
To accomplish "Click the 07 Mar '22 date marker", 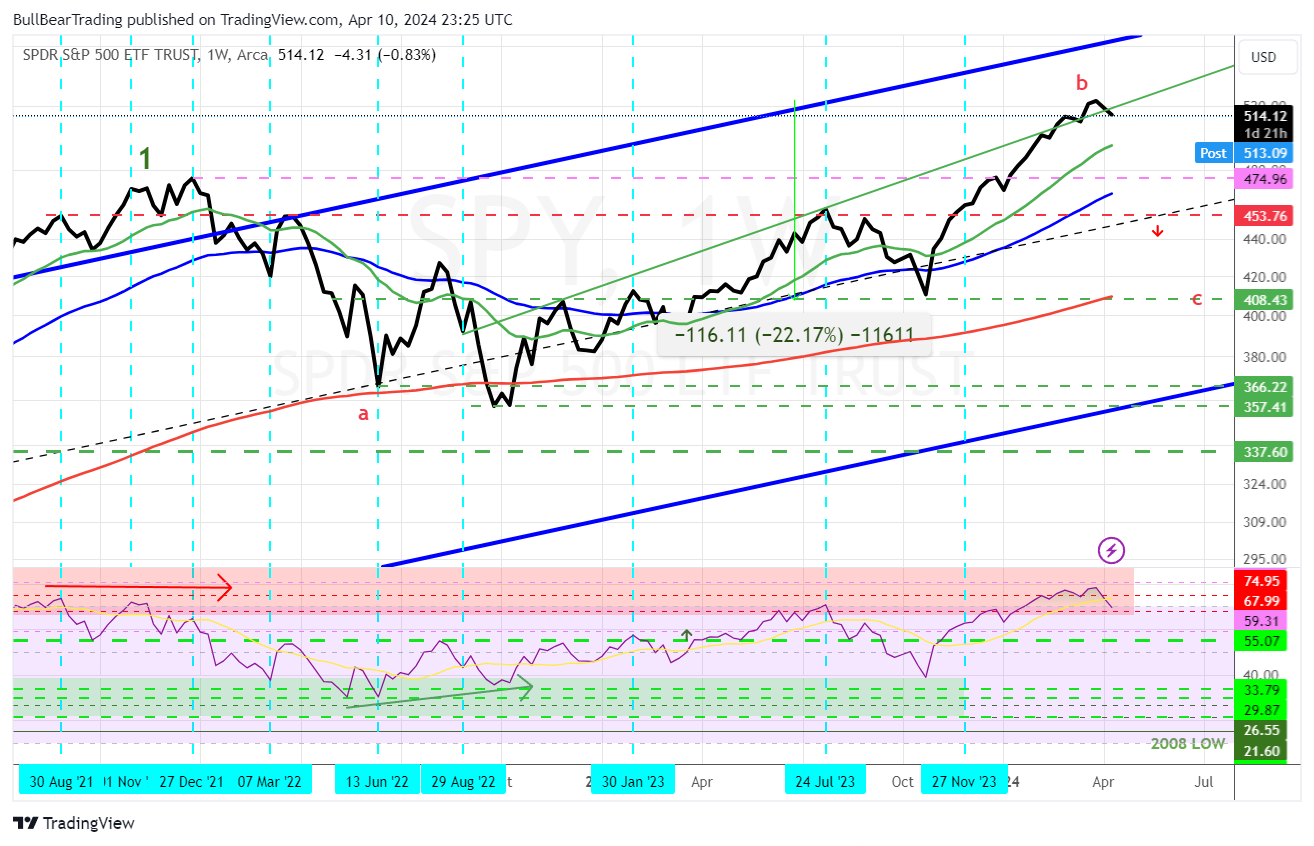I will click(270, 782).
